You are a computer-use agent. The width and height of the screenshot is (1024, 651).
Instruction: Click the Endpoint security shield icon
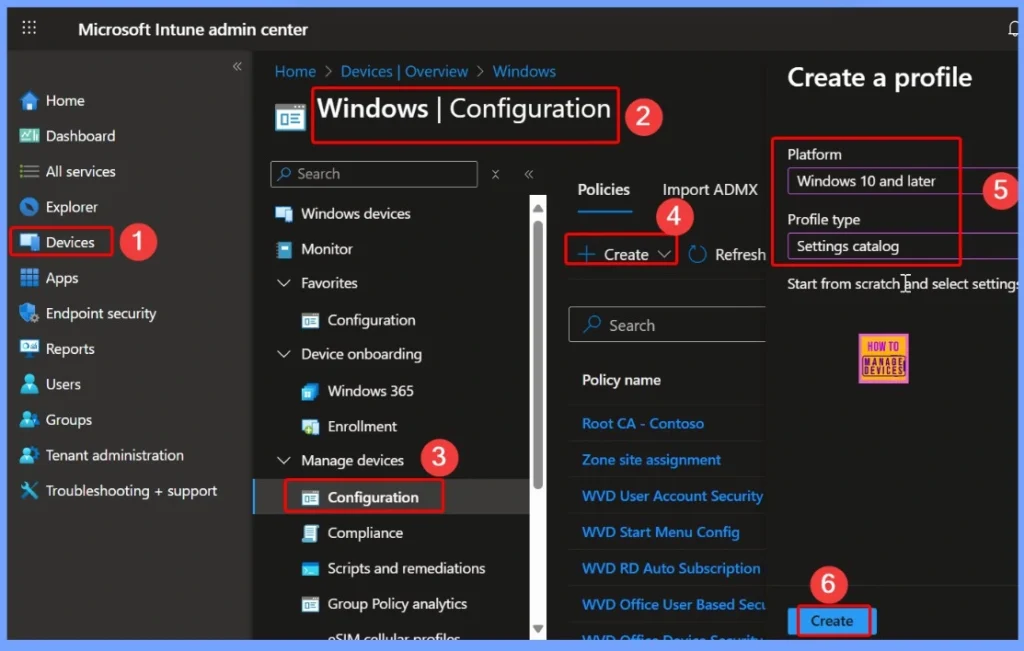(x=29, y=313)
